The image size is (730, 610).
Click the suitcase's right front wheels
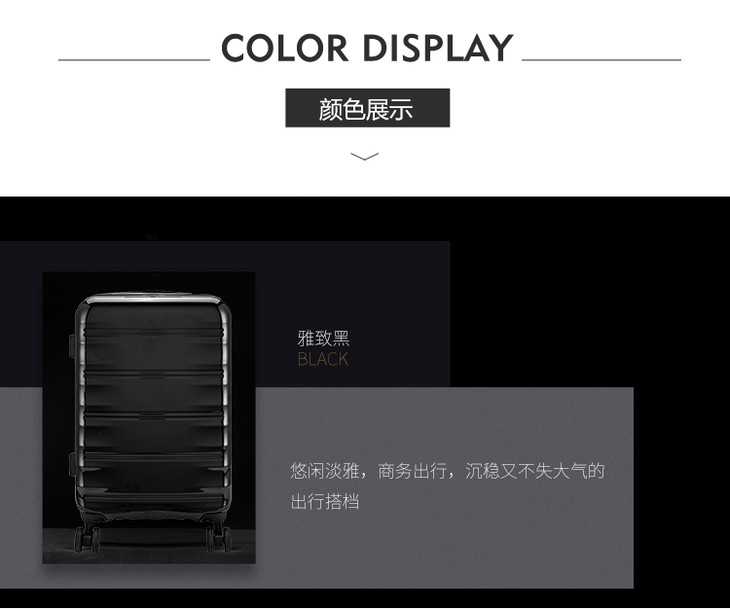219,538
